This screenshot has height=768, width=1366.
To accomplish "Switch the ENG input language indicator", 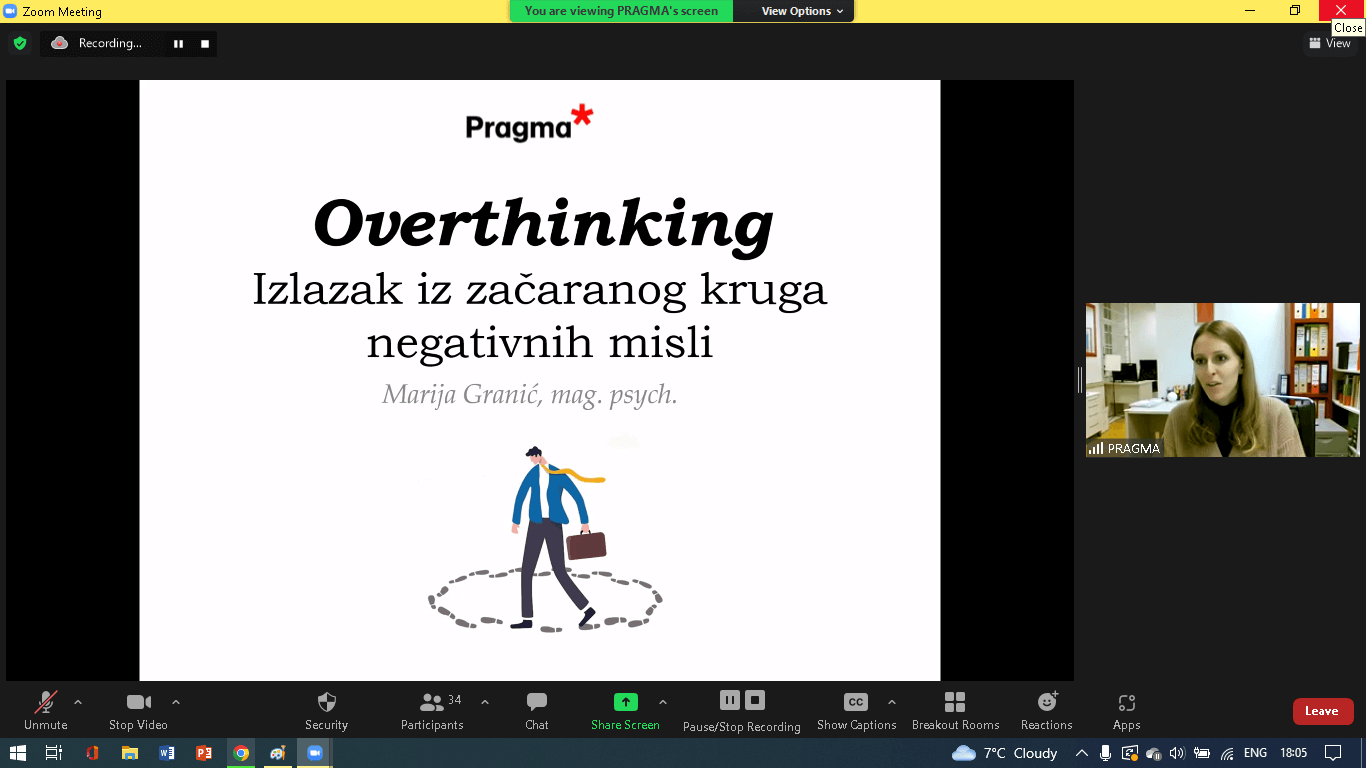I will pos(1255,753).
